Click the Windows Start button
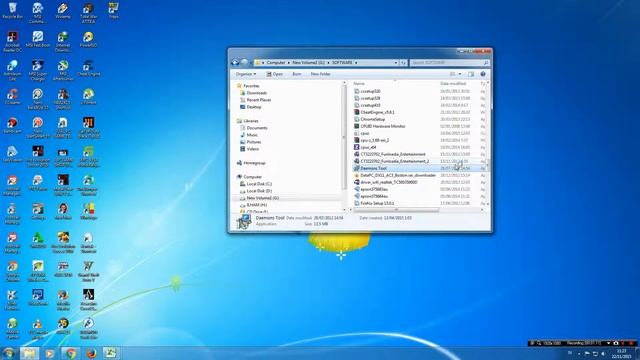This screenshot has width=640, height=360. tap(9, 353)
